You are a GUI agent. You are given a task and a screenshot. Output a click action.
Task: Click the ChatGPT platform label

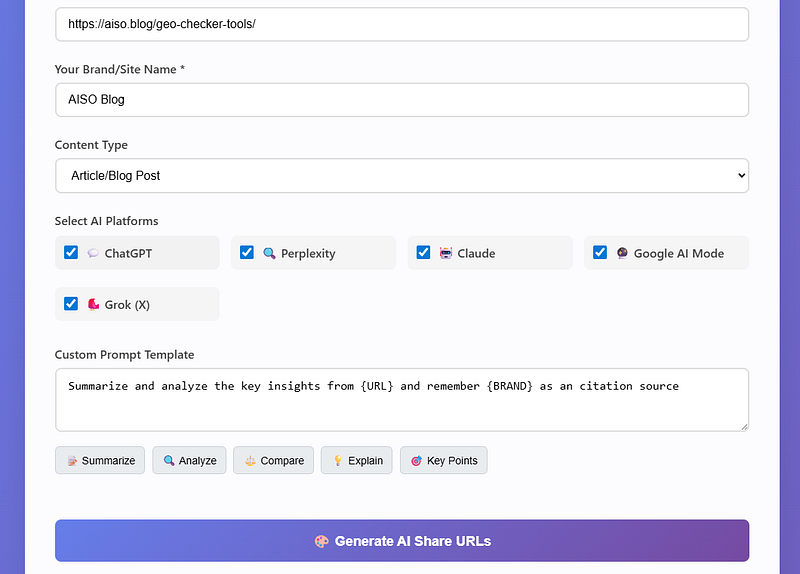[x=128, y=254]
